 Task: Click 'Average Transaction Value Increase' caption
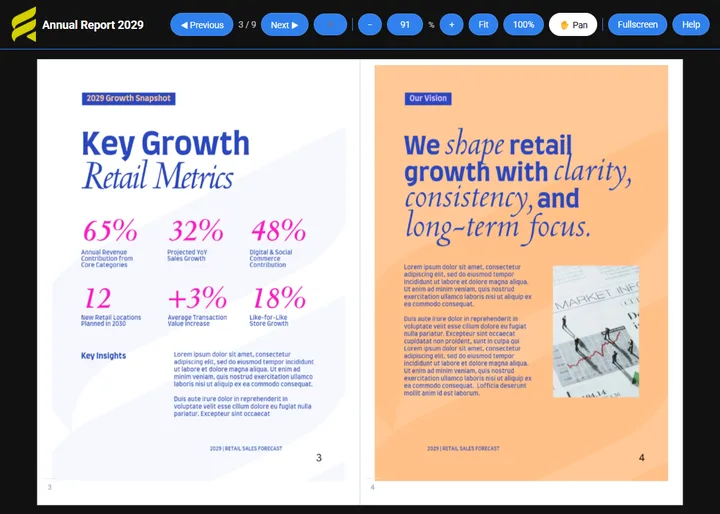tap(197, 320)
